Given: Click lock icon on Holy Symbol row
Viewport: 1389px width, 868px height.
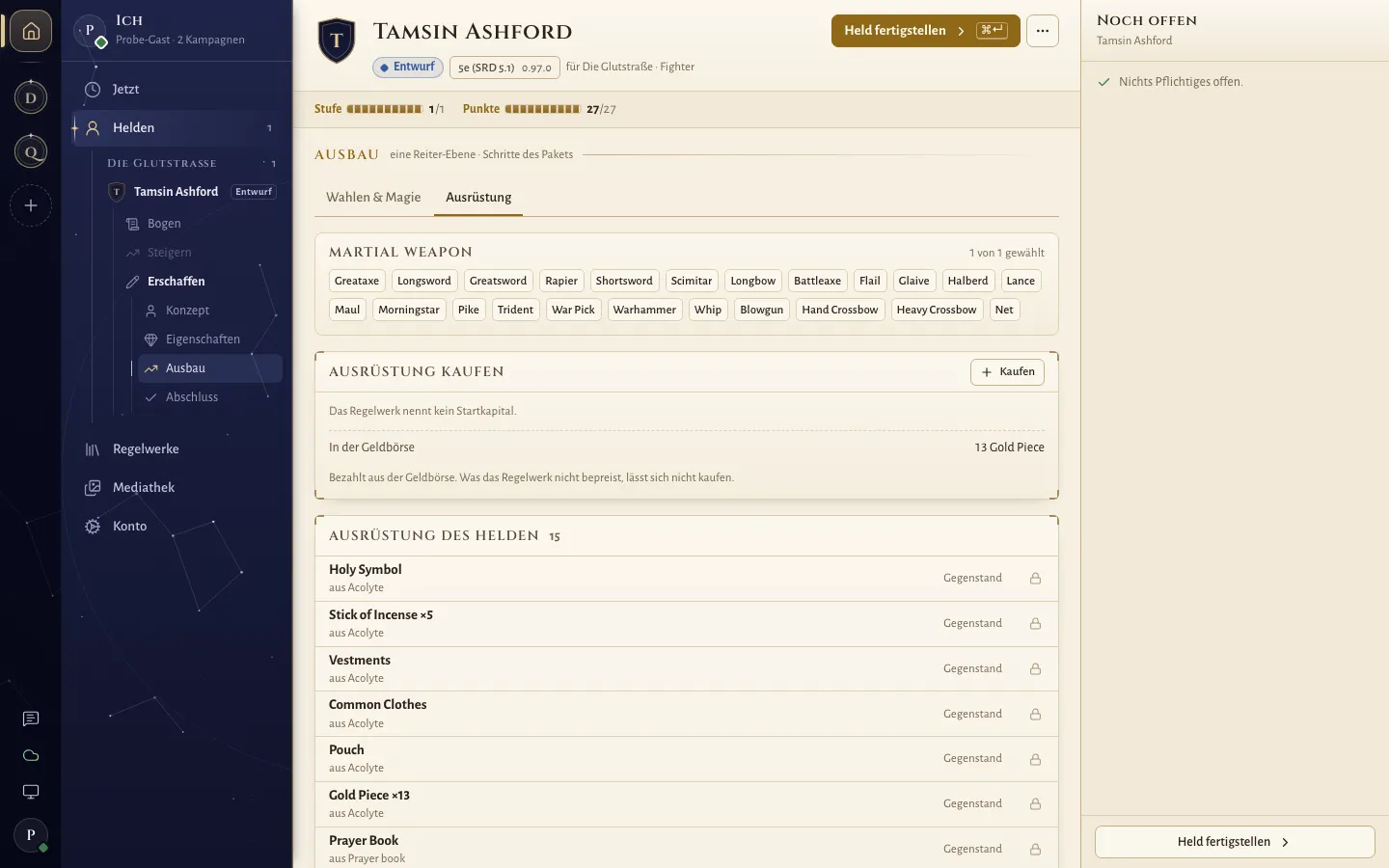Looking at the screenshot, I should click(1035, 579).
